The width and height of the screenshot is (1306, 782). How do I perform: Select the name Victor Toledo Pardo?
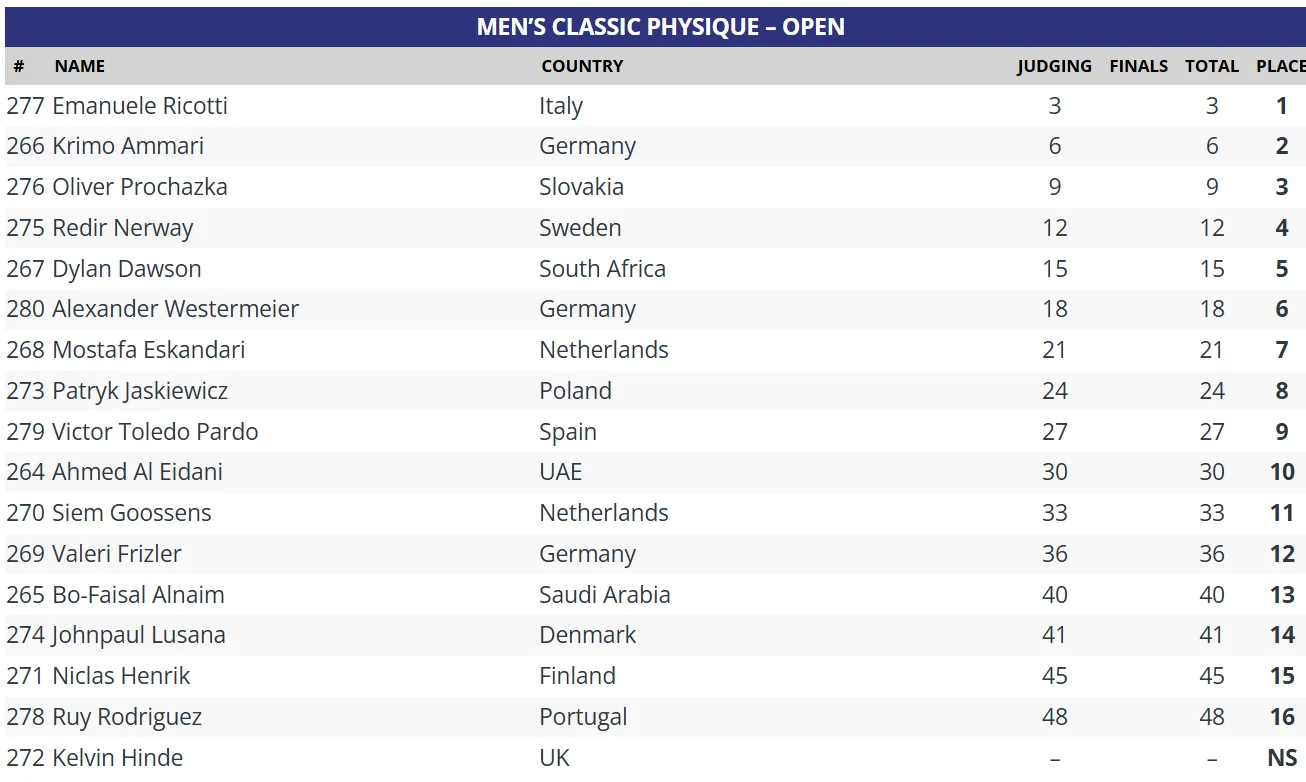click(155, 432)
